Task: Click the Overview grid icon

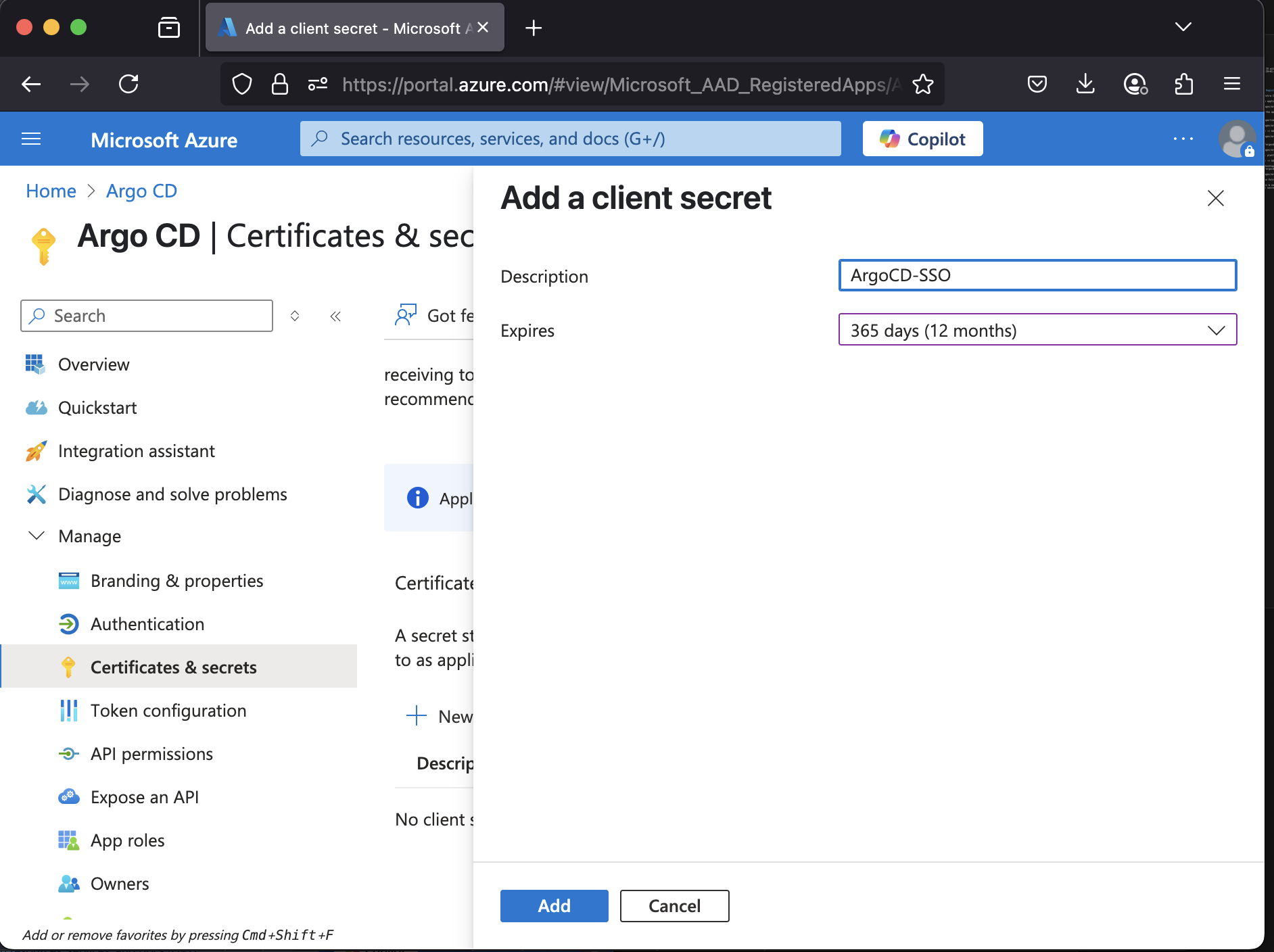Action: tap(35, 364)
